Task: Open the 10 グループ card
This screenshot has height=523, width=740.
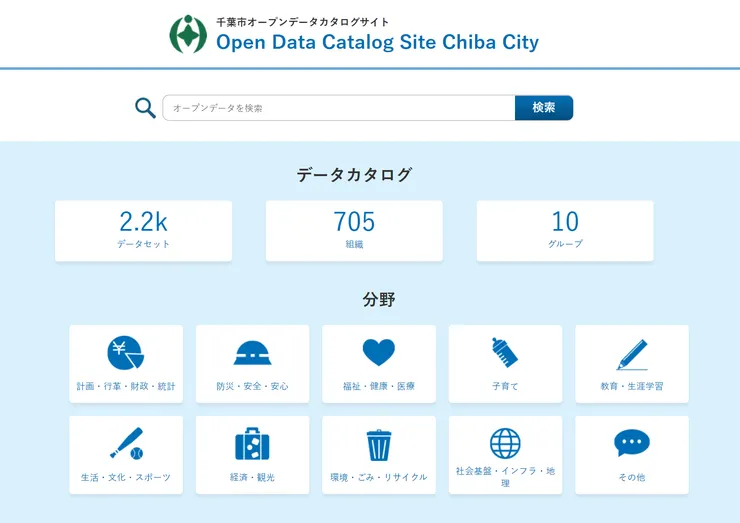Action: coord(565,231)
